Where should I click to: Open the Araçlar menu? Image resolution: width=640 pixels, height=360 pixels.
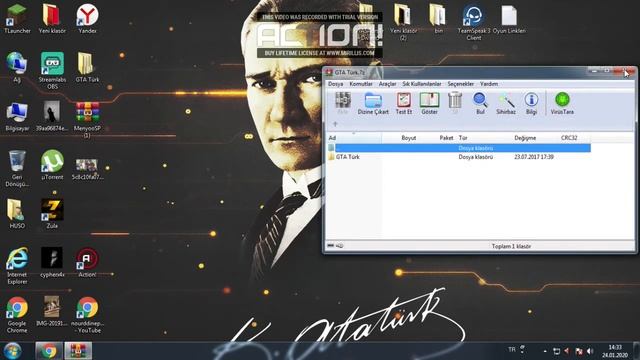(x=387, y=84)
